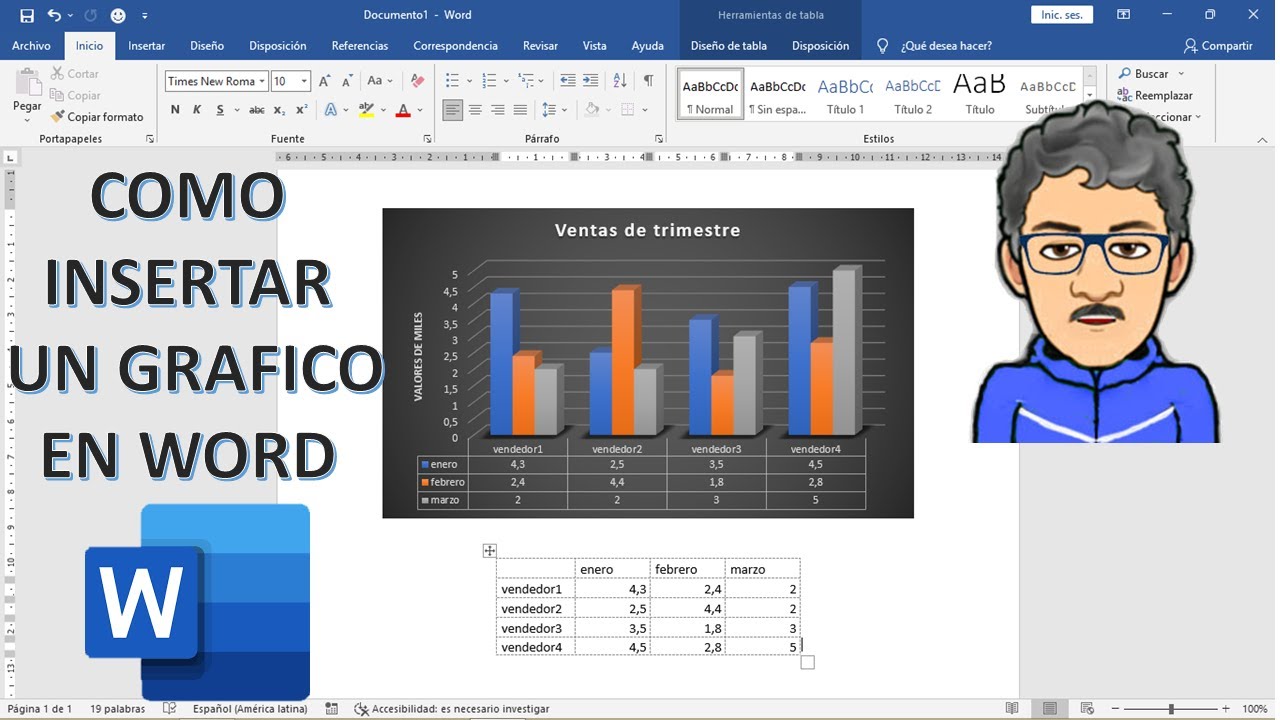This screenshot has height=720, width=1280.
Task: Switch to the Diseño de tabla tab
Action: click(729, 46)
